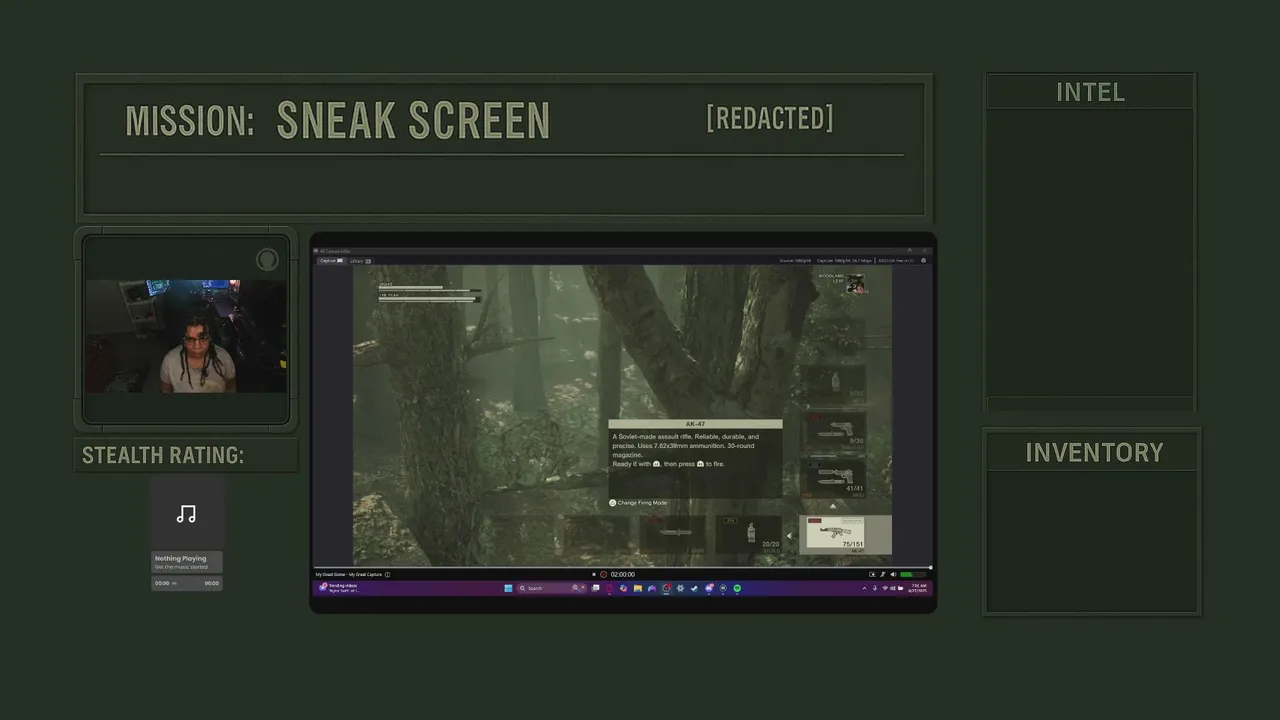Switch to the Library tab
The image size is (1280, 720).
click(x=361, y=261)
